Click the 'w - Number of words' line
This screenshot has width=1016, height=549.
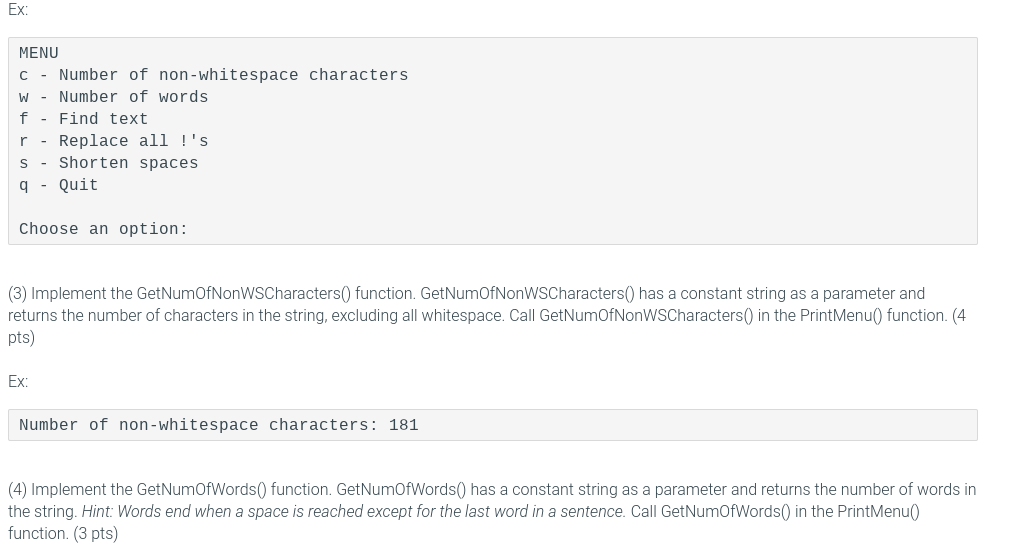(x=113, y=97)
